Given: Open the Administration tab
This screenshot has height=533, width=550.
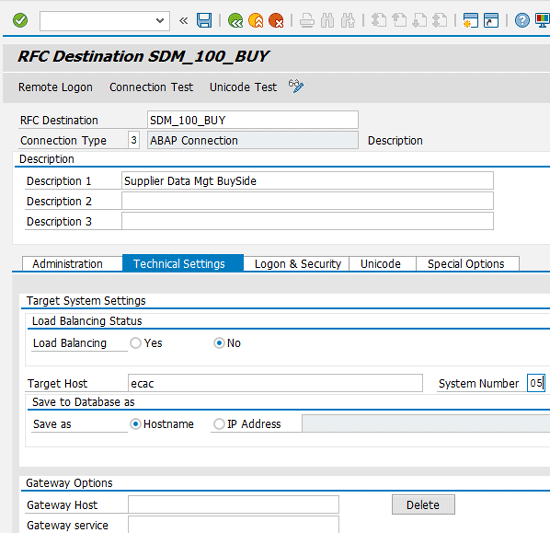Looking at the screenshot, I should pyautogui.click(x=67, y=264).
